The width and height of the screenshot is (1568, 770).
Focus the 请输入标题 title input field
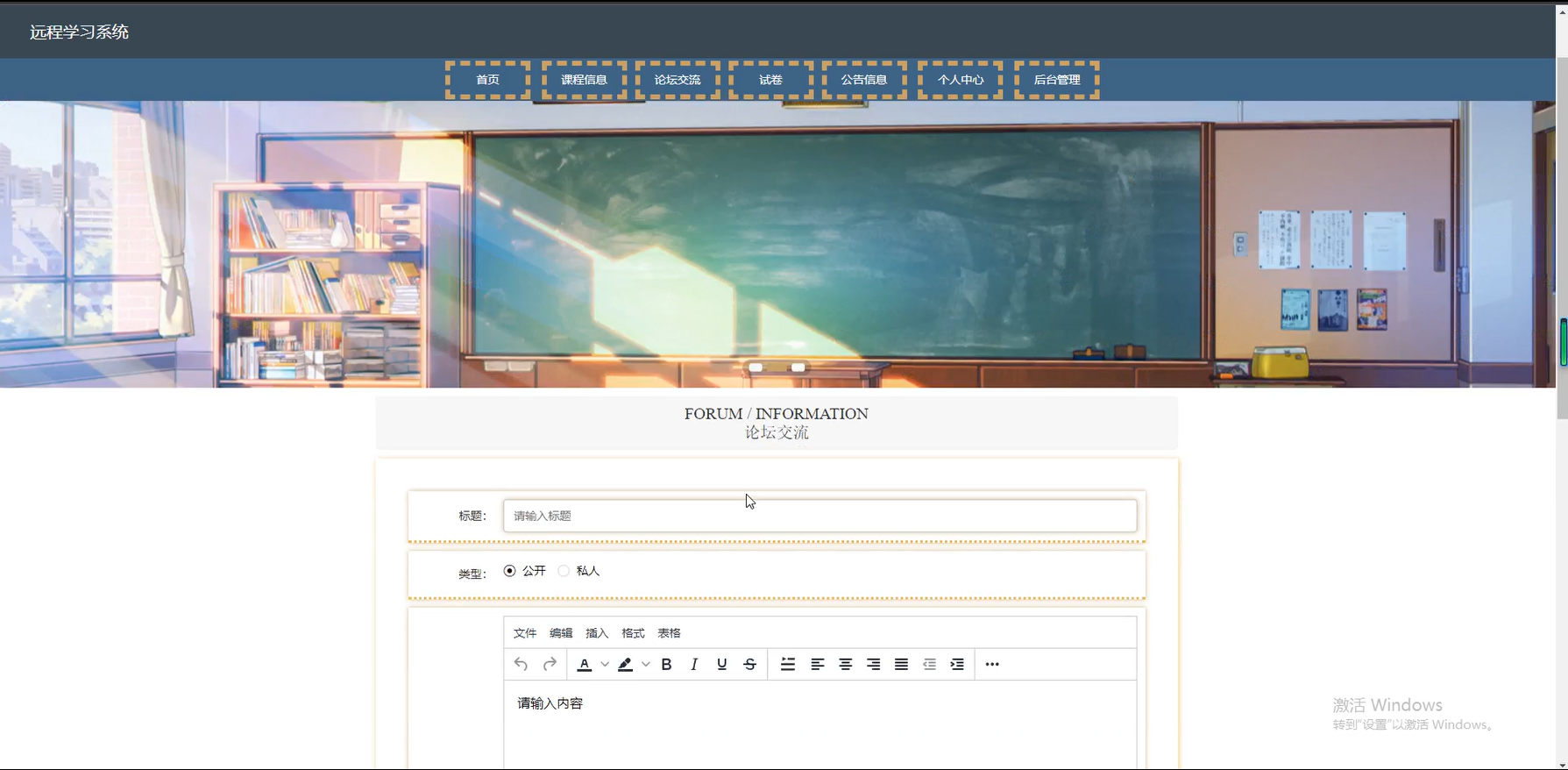tap(819, 516)
